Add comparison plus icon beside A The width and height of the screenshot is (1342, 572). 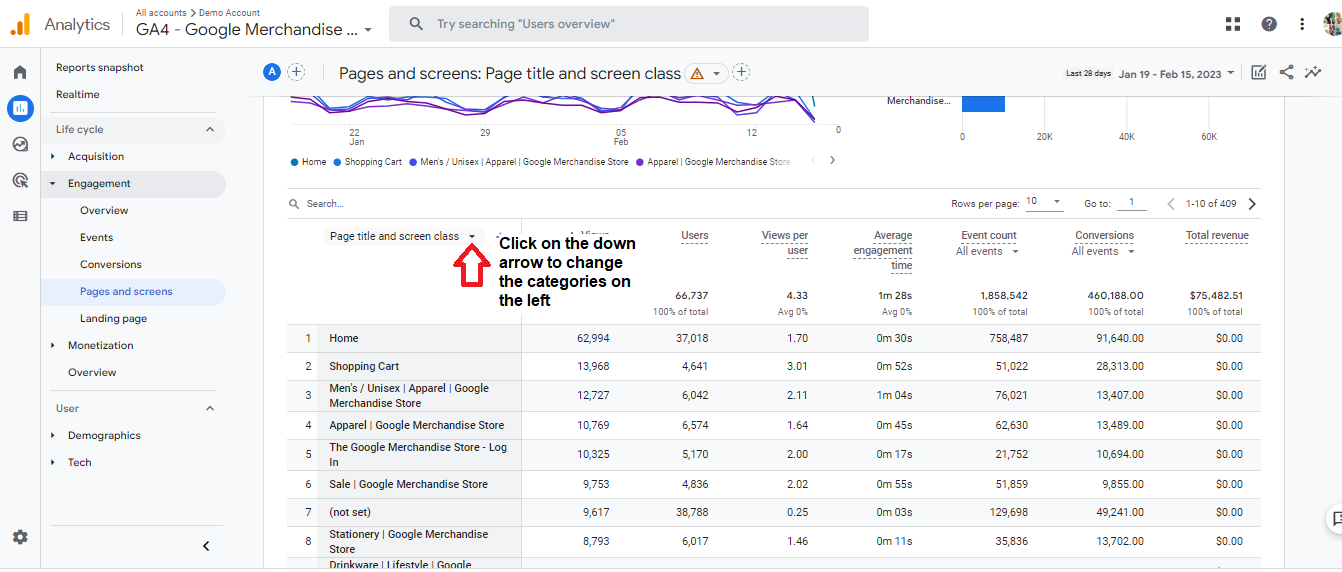tap(296, 72)
